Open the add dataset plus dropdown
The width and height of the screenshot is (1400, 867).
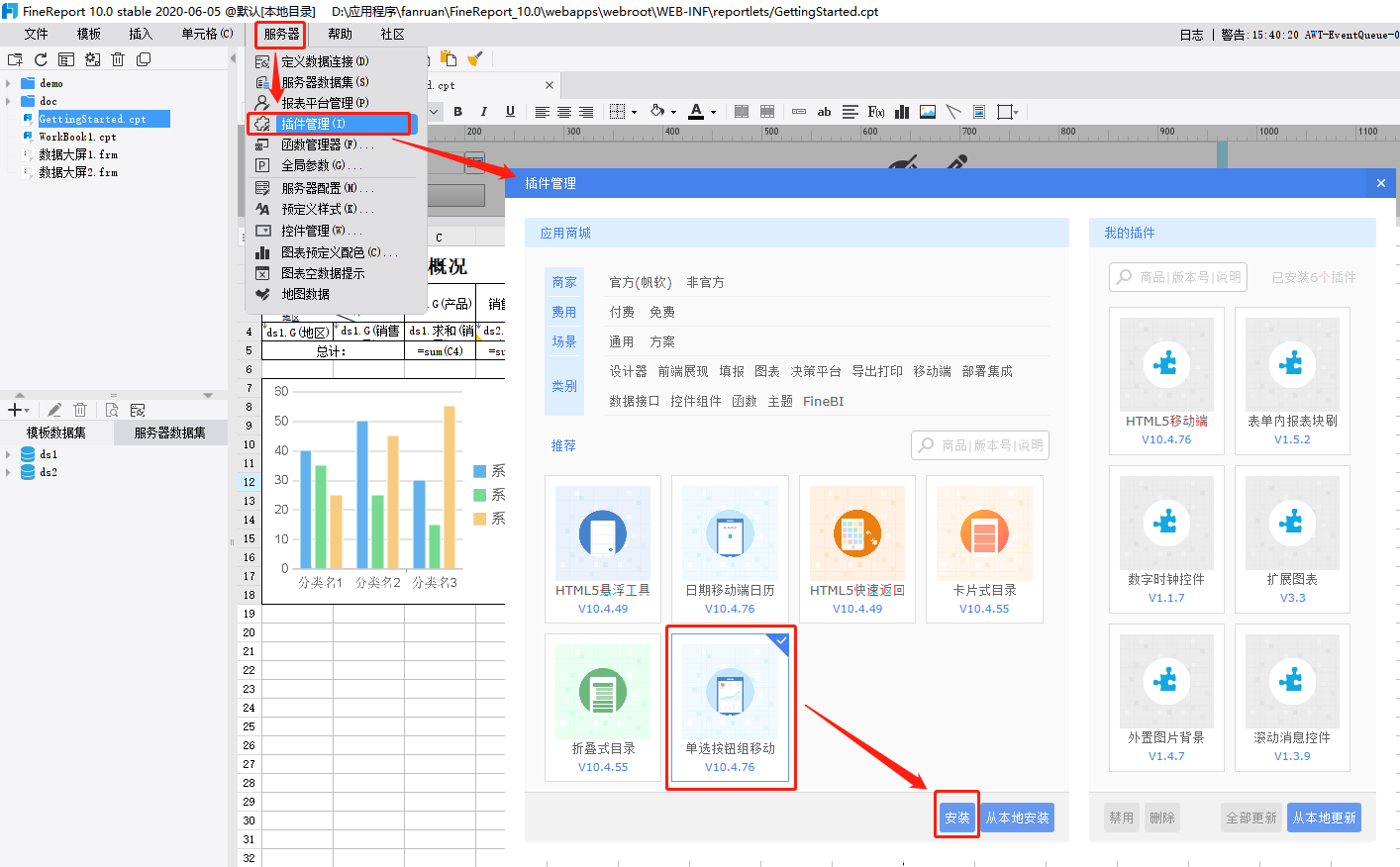[x=19, y=410]
